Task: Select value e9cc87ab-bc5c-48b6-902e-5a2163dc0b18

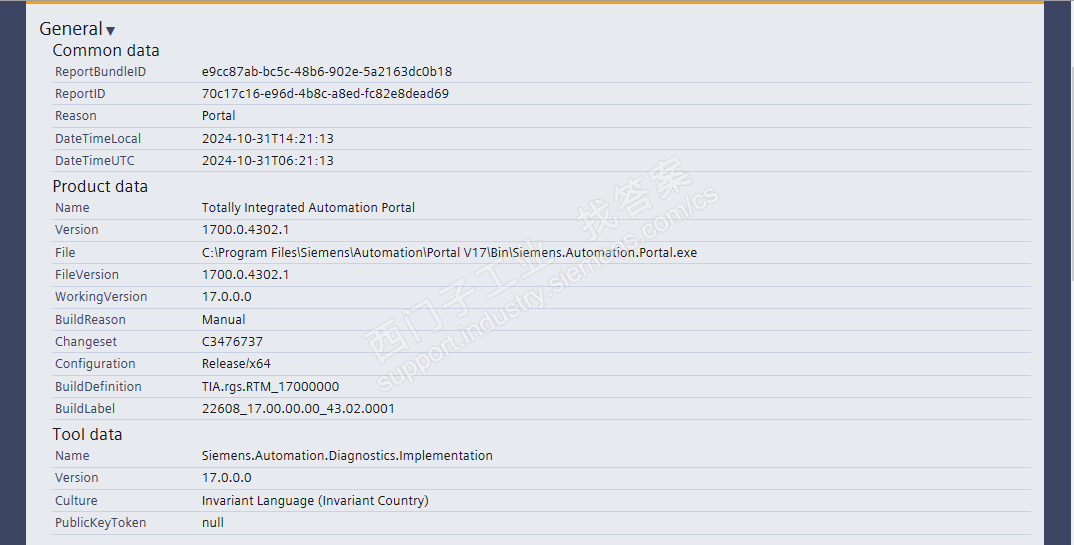Action: tap(327, 72)
